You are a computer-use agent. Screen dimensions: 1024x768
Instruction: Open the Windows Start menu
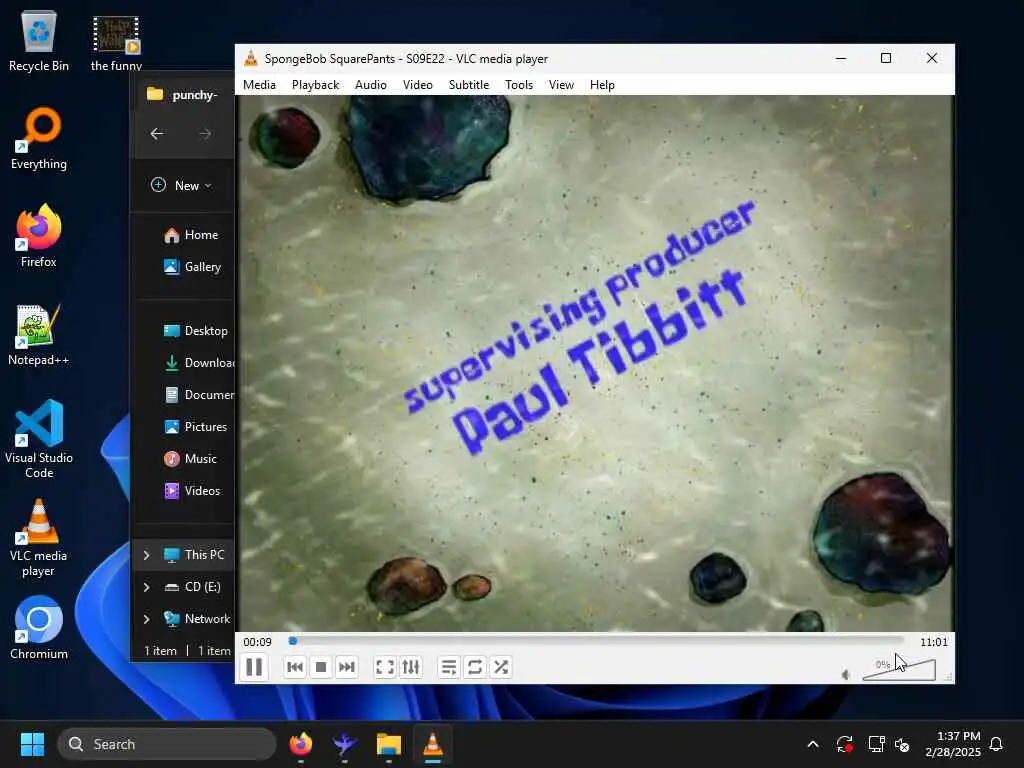(x=32, y=744)
